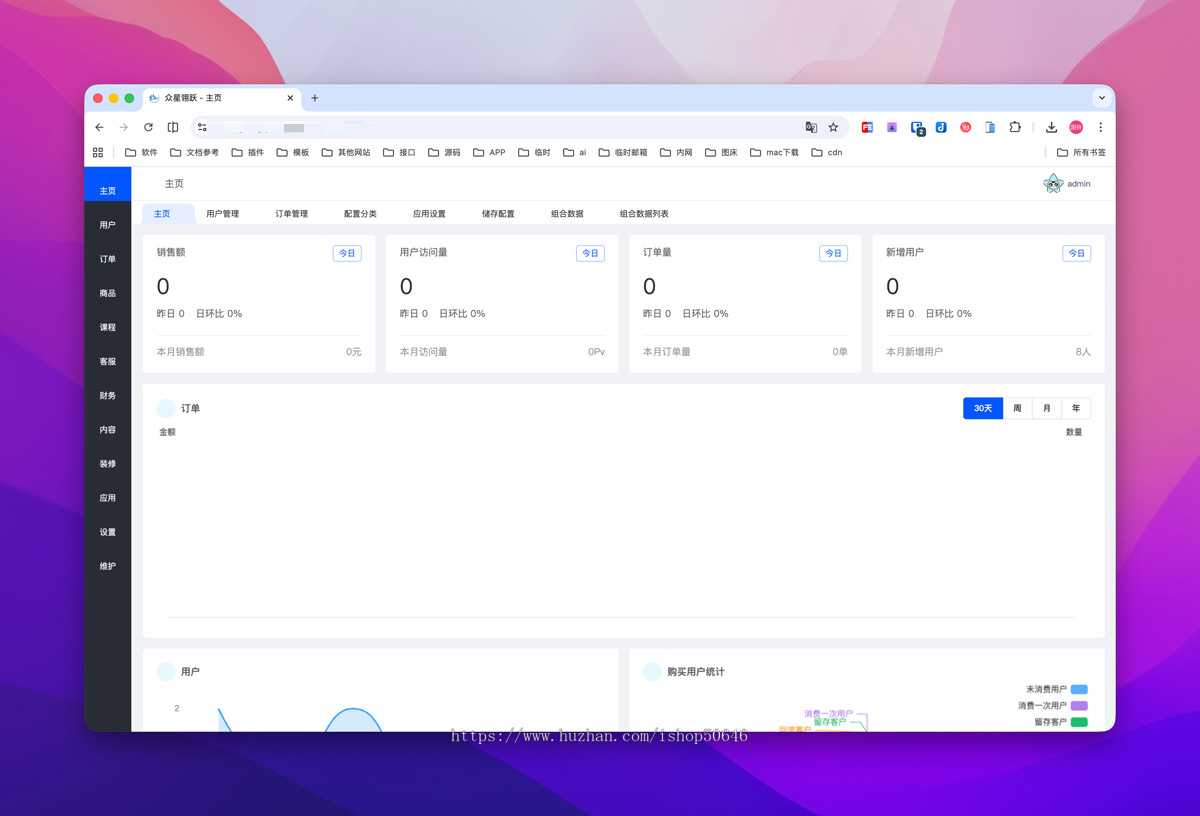1200x816 pixels.
Task: Select the 周 order range button
Action: 1017,408
